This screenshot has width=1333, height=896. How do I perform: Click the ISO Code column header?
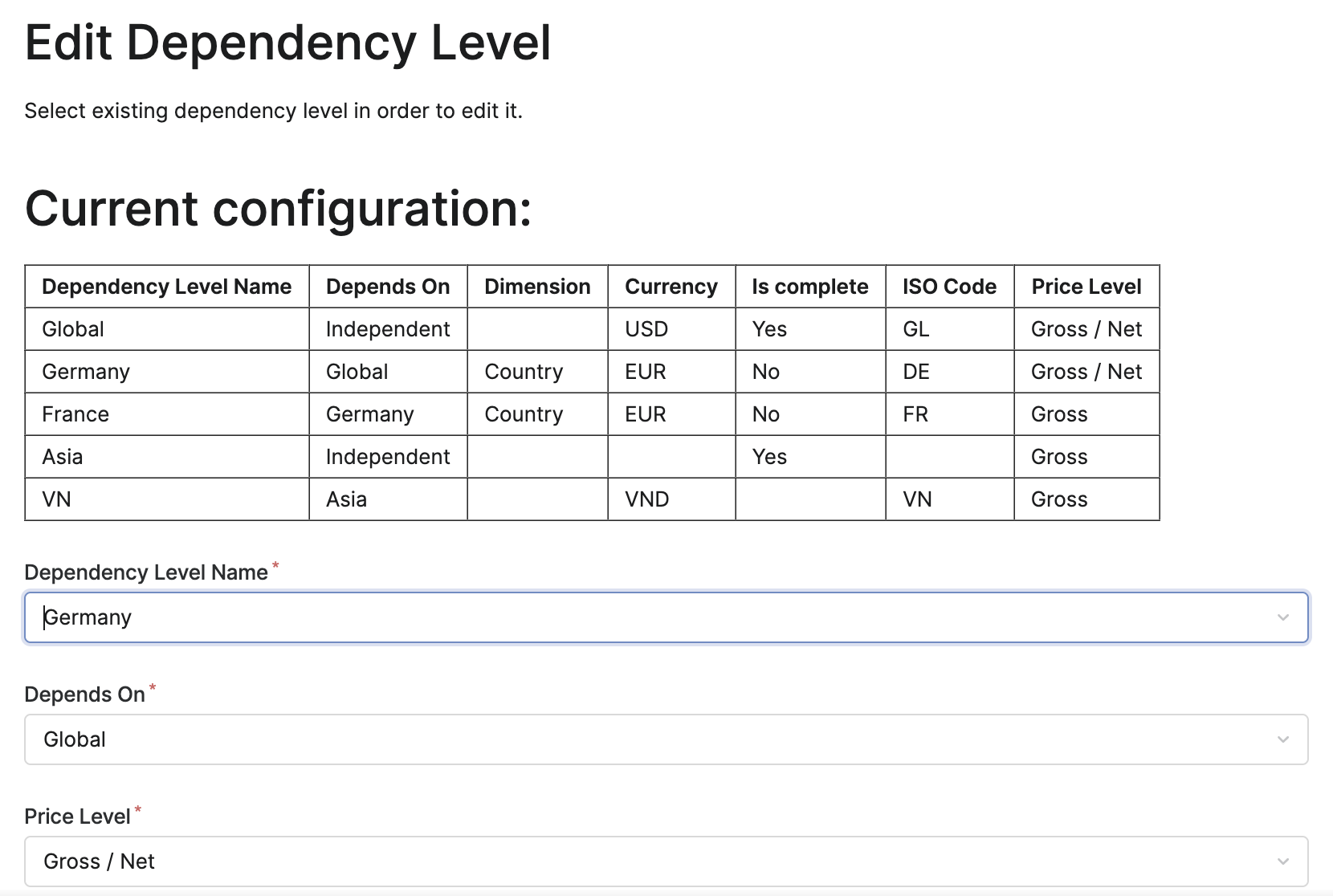click(x=949, y=286)
